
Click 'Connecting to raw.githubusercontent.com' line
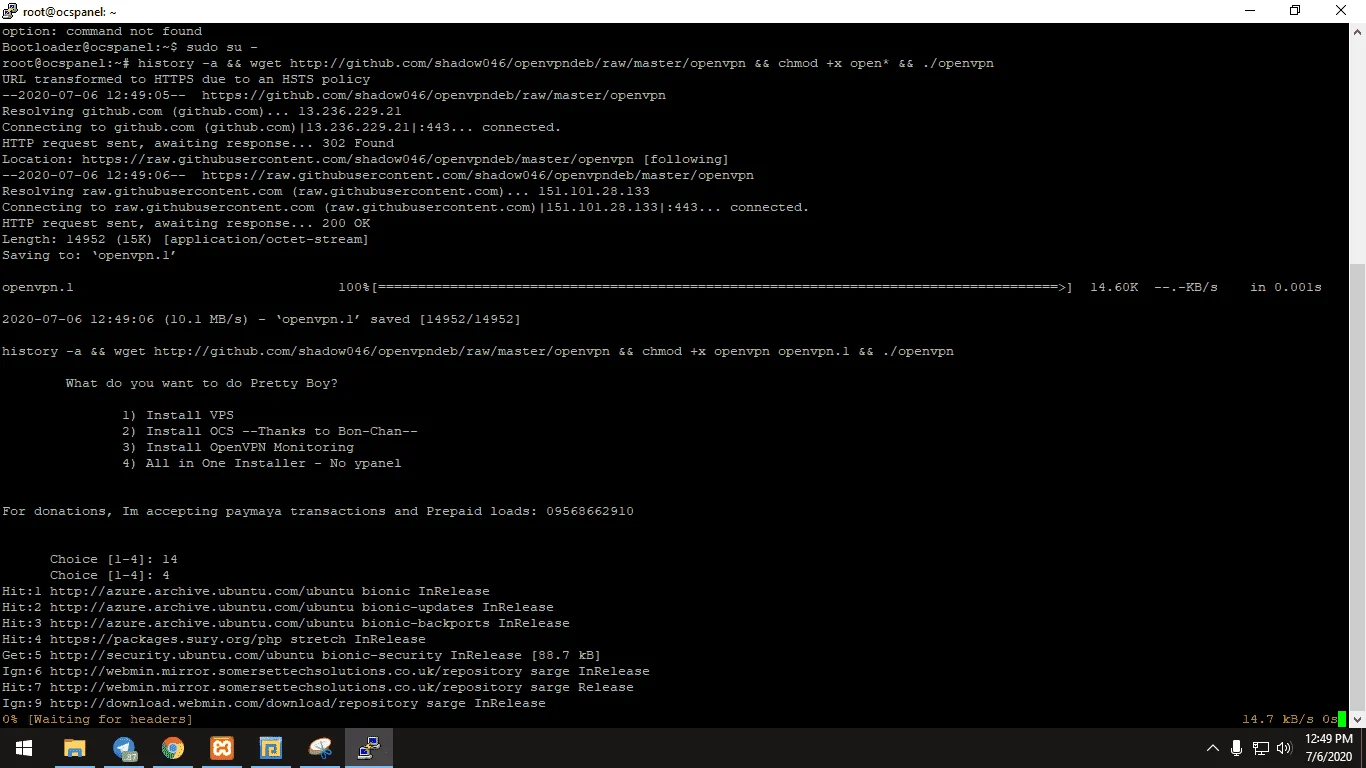click(406, 207)
